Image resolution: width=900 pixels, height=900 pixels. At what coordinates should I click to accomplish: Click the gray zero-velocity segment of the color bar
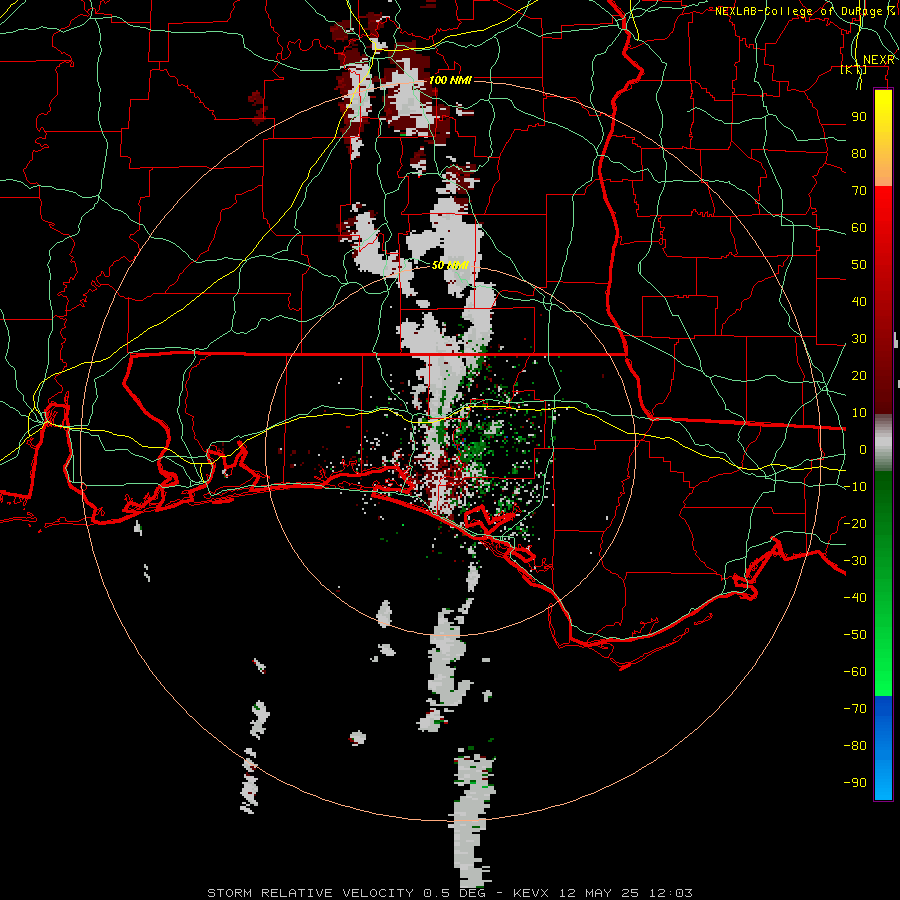click(x=883, y=442)
